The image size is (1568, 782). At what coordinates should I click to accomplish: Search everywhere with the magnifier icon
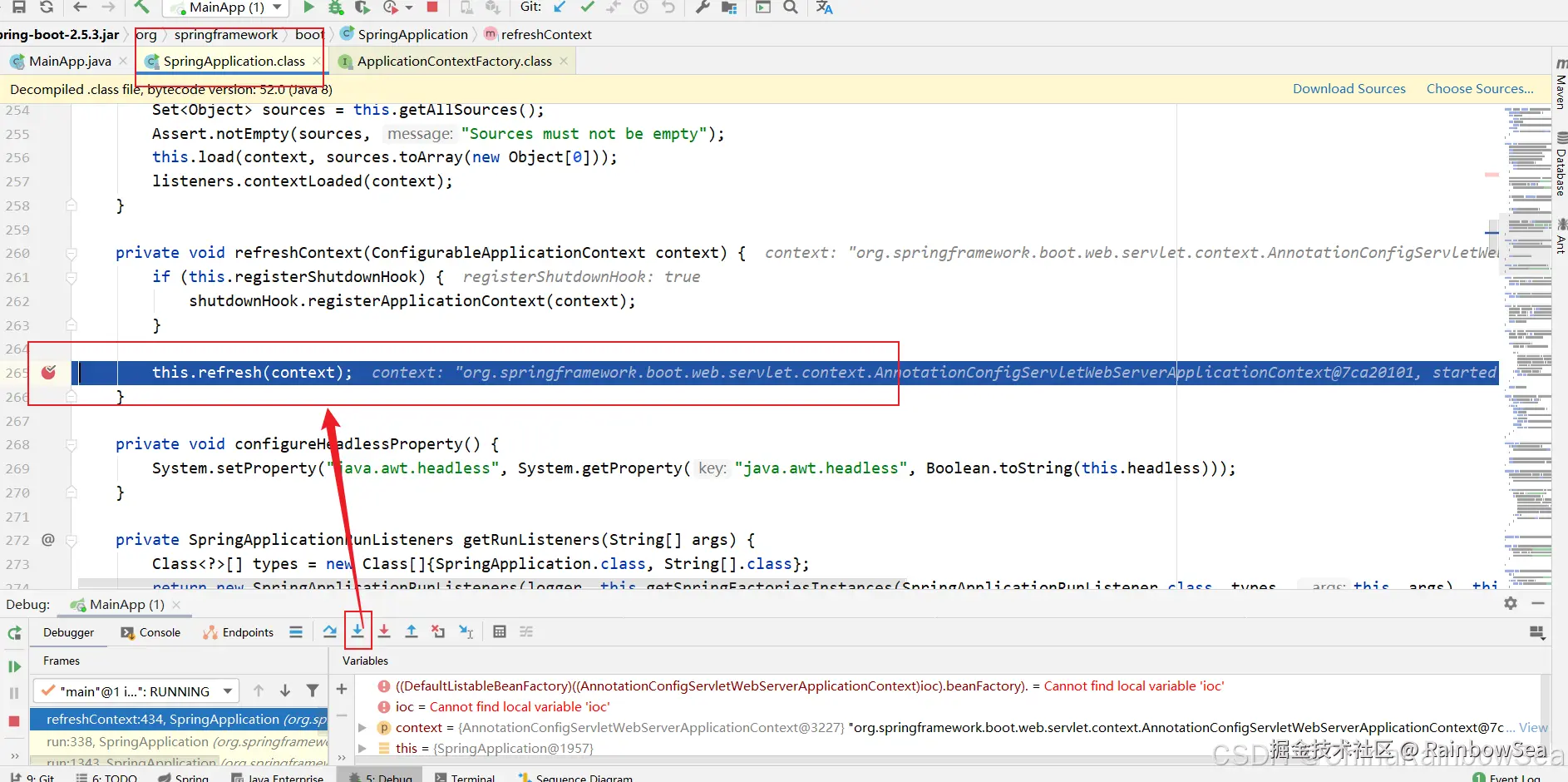coord(791,7)
